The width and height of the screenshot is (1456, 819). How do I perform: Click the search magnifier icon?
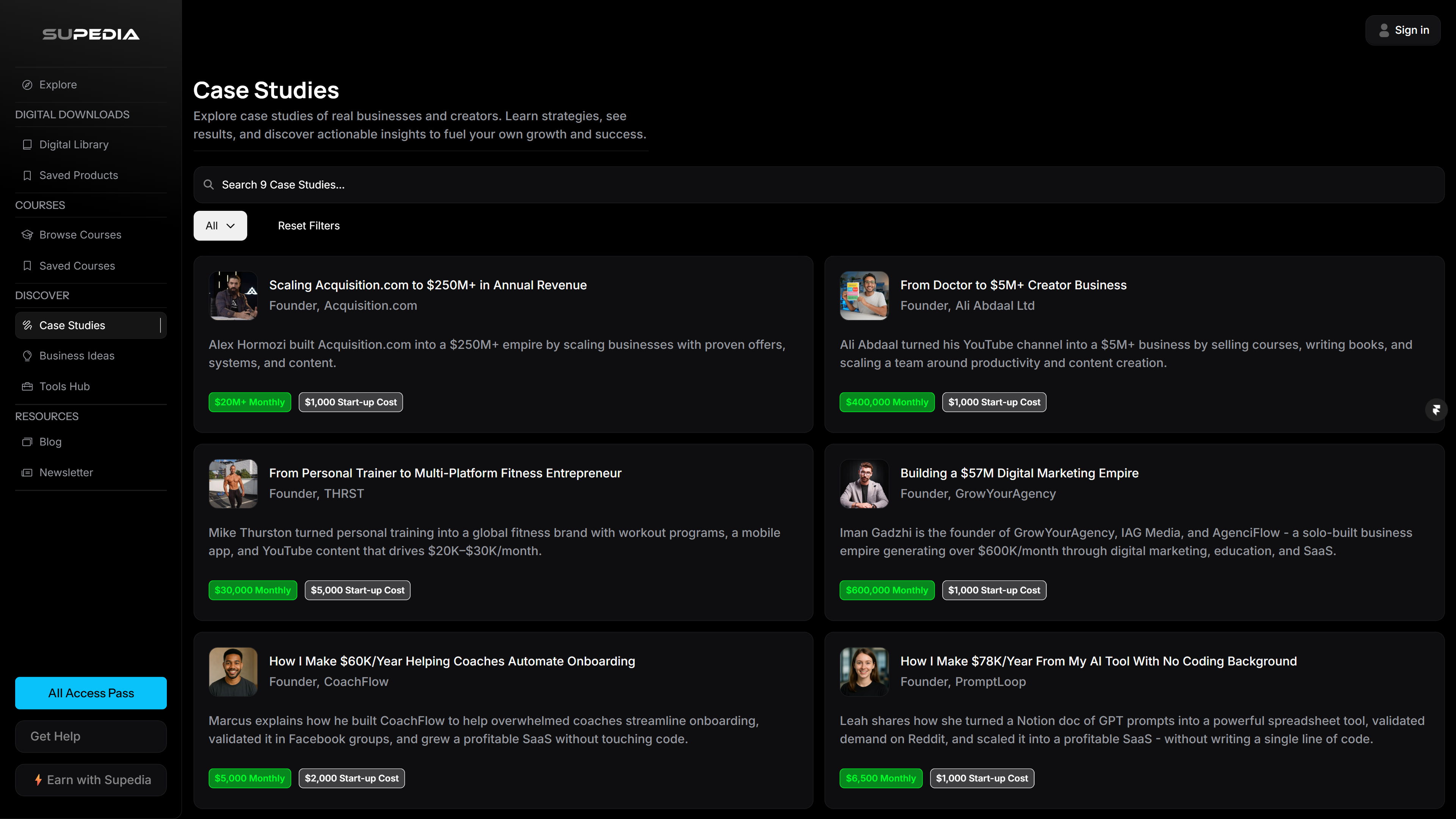[209, 185]
